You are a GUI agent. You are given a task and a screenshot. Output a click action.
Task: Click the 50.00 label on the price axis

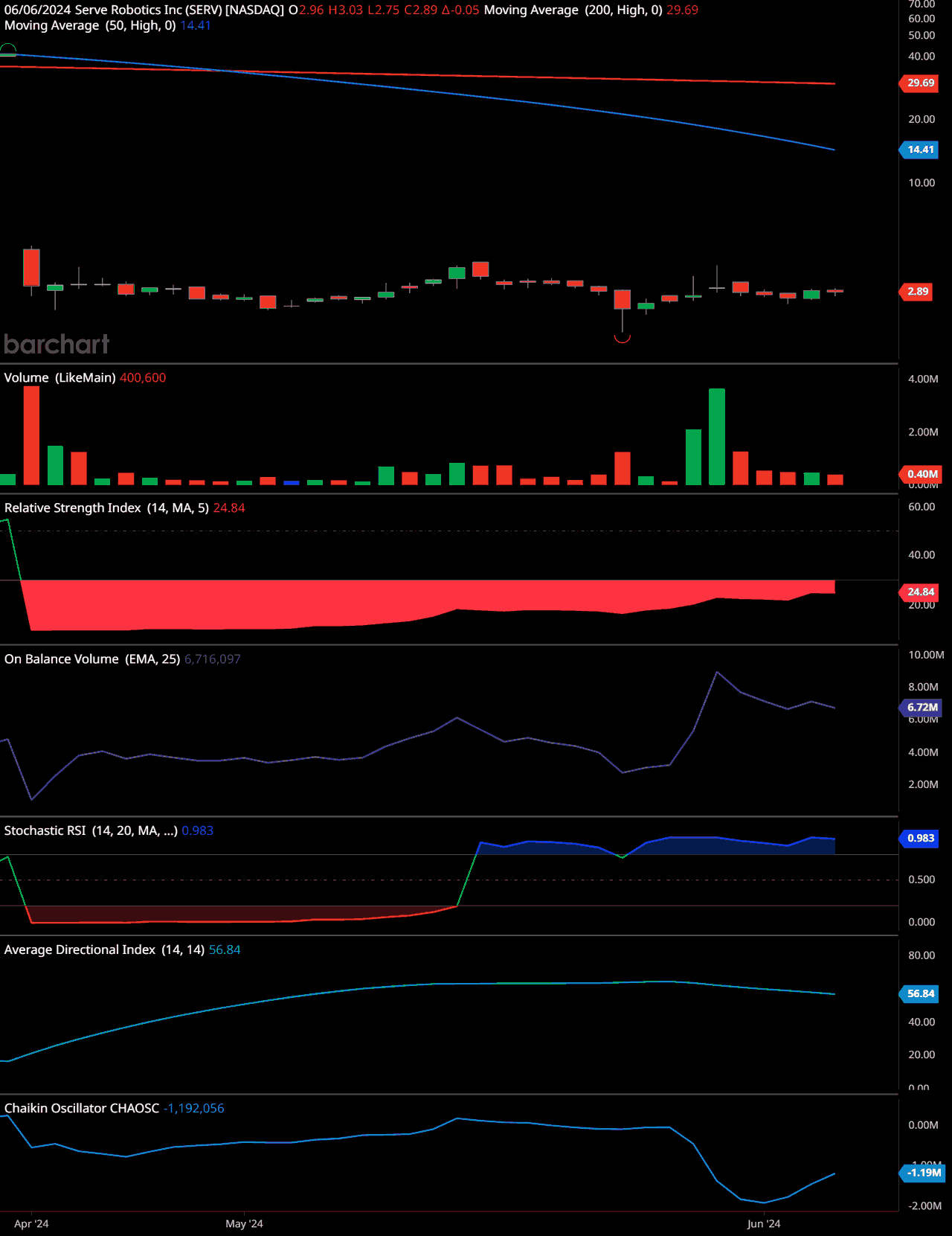pos(922,36)
